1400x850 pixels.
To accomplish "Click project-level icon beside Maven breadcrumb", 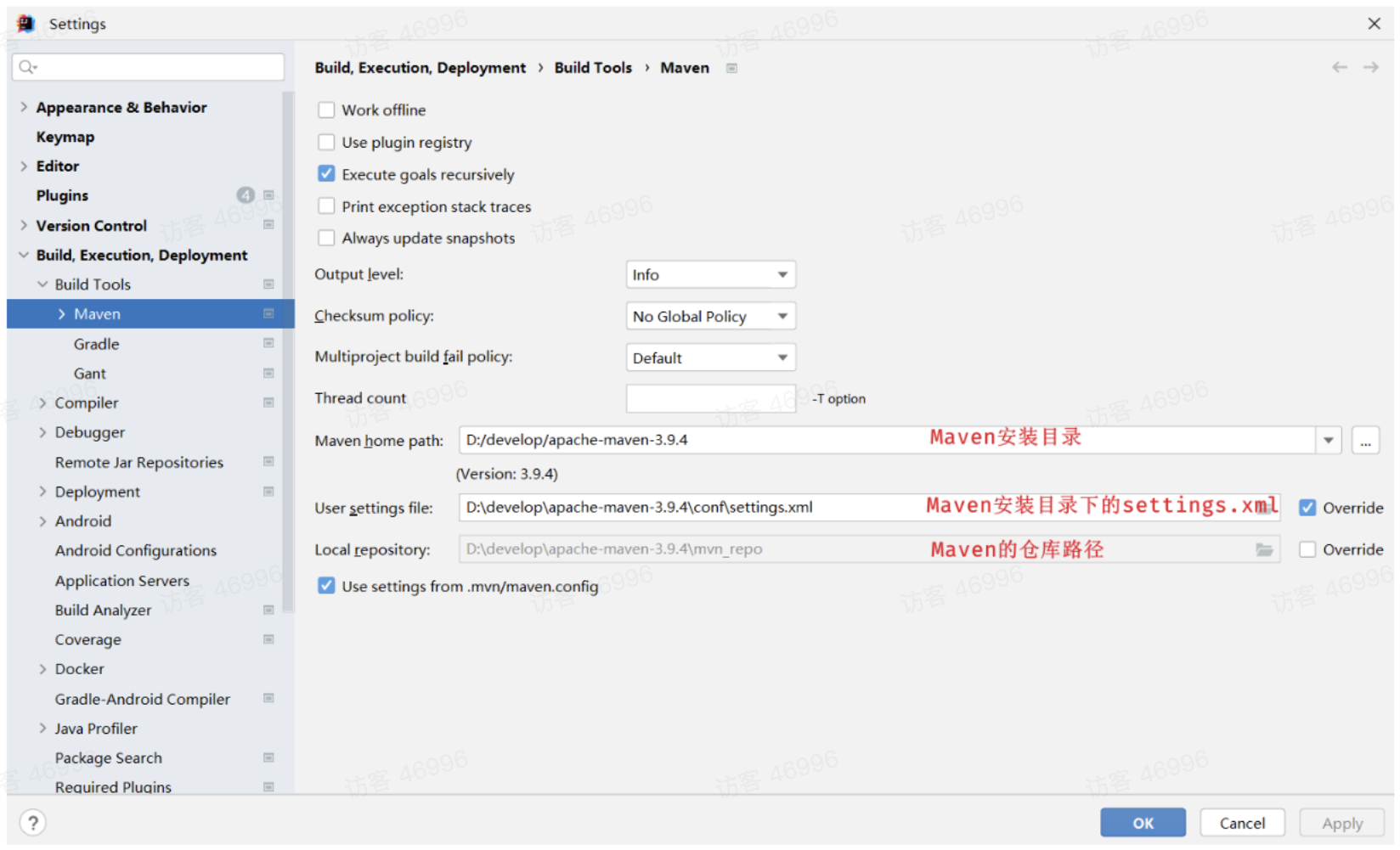I will click(x=731, y=69).
